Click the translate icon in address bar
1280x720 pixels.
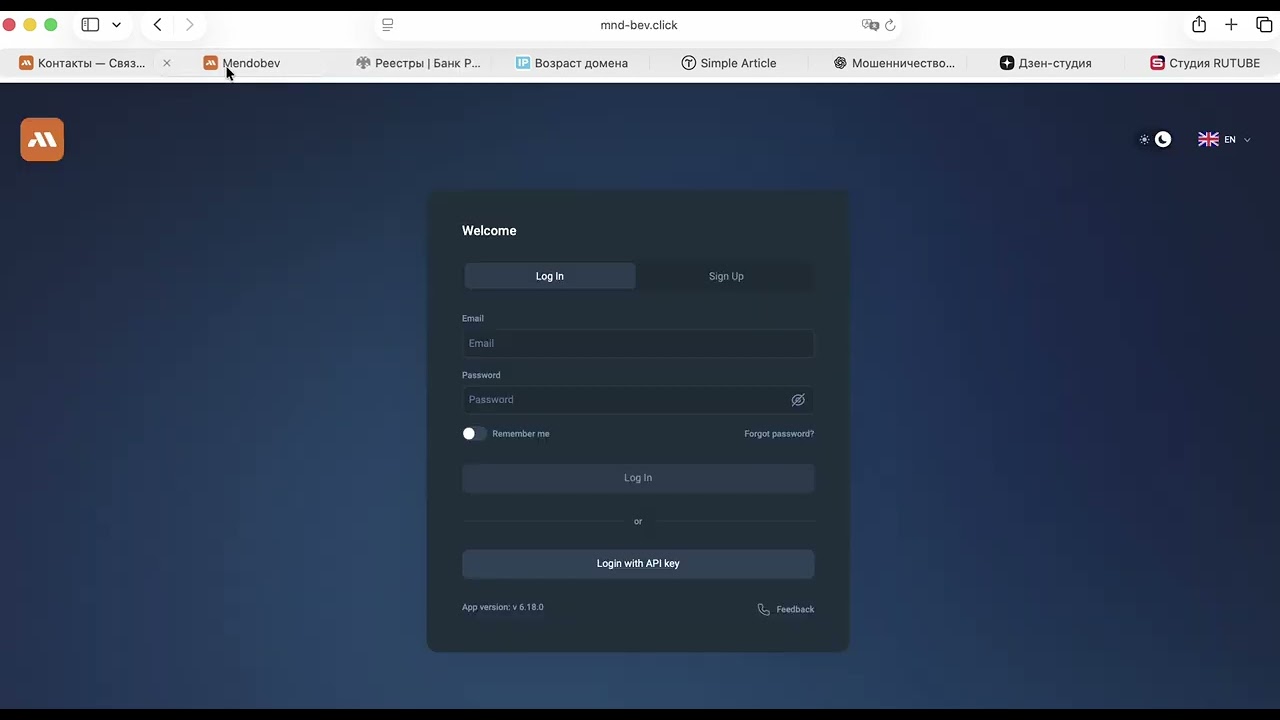(x=870, y=25)
